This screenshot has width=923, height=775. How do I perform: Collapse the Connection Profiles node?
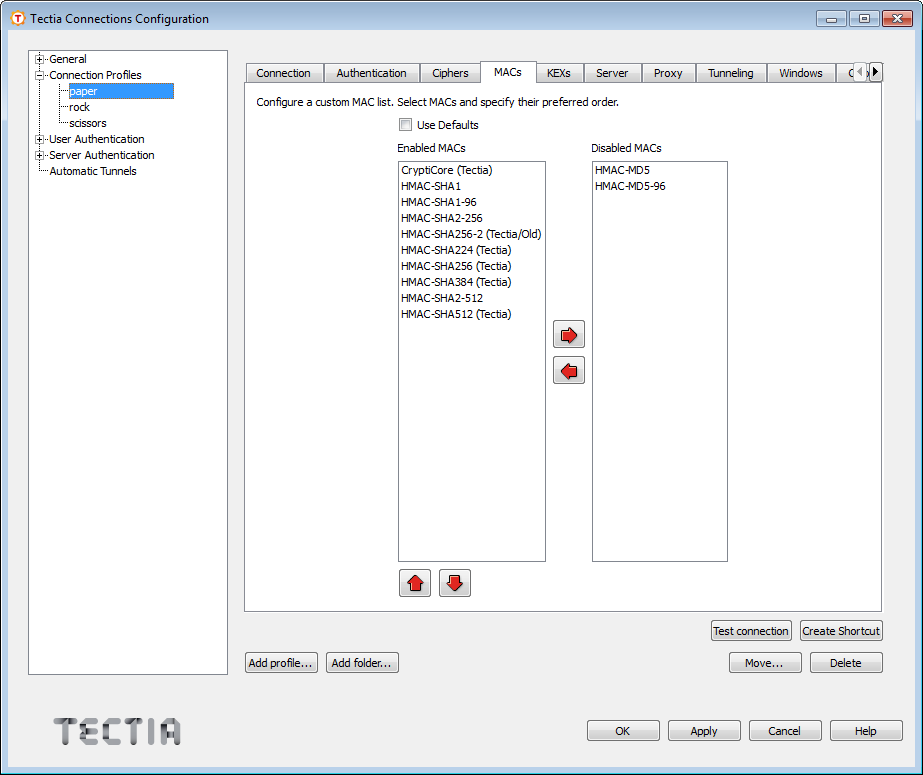[x=39, y=75]
